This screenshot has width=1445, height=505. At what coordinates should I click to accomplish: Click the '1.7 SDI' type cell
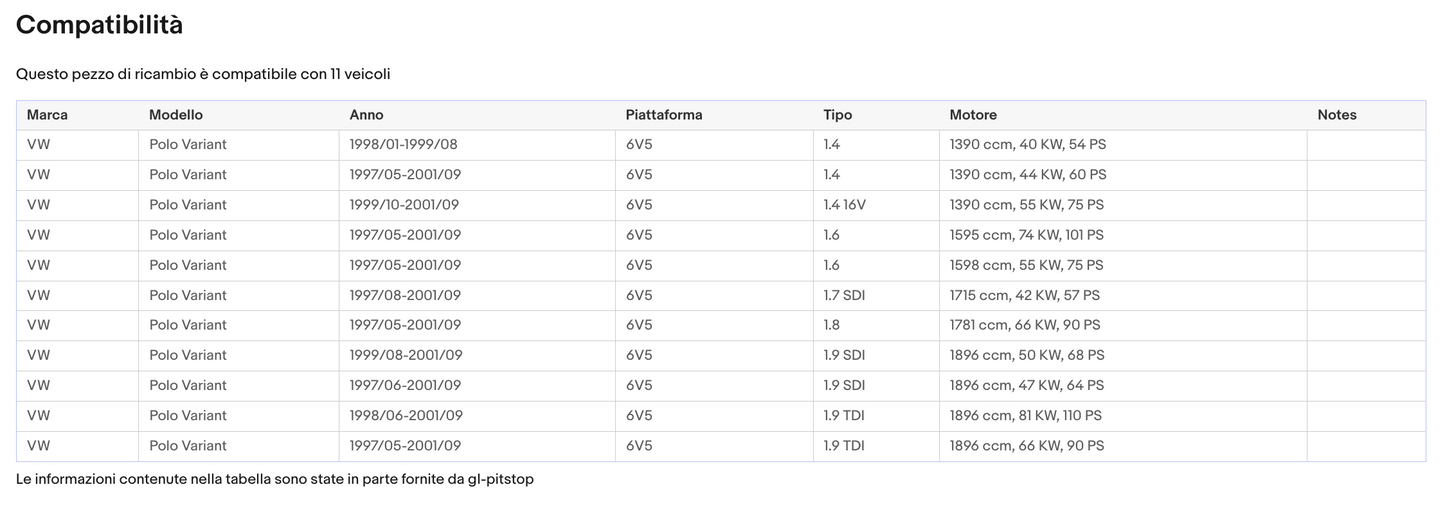coord(844,295)
